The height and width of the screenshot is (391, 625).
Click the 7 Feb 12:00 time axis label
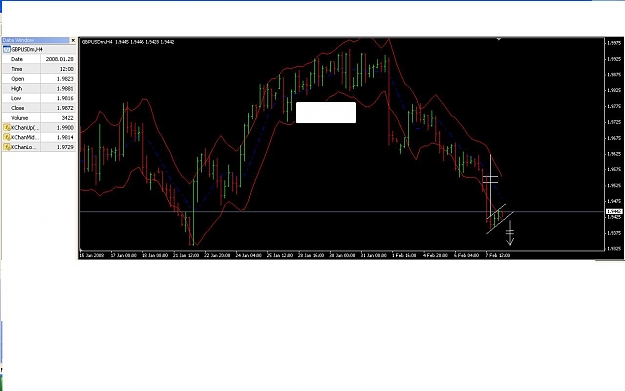pyautogui.click(x=497, y=255)
